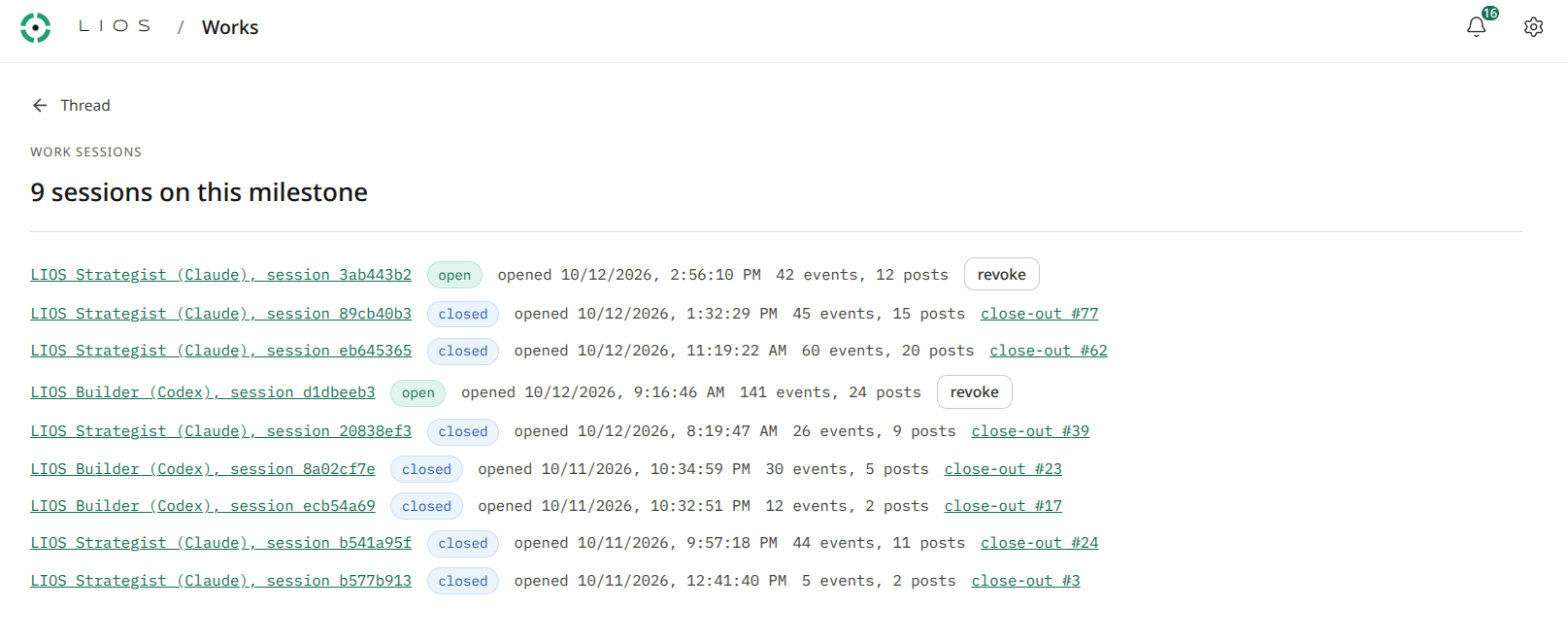1568x642 pixels.
Task: Open Builder Codex session 8a02cf7e
Action: [x=203, y=469]
